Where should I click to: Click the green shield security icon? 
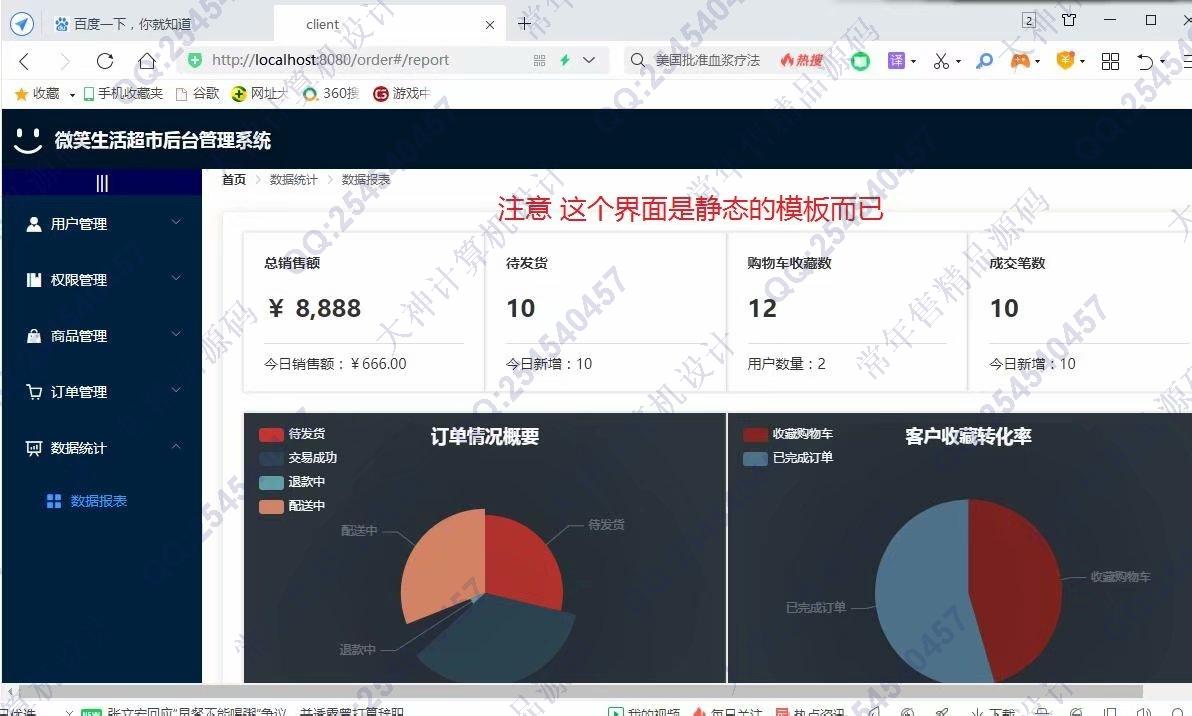[x=195, y=60]
